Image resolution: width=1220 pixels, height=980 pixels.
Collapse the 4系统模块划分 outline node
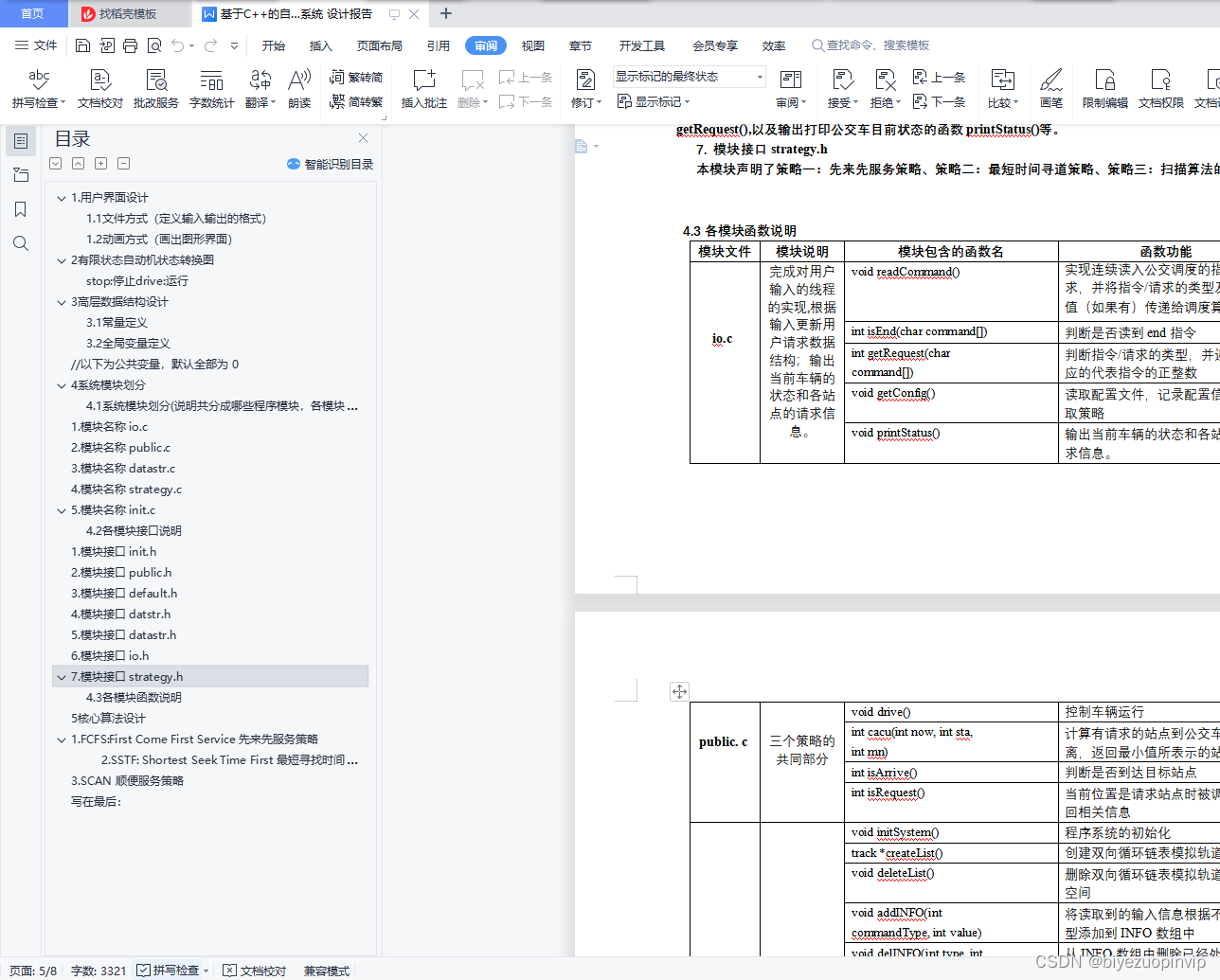pos(62,385)
